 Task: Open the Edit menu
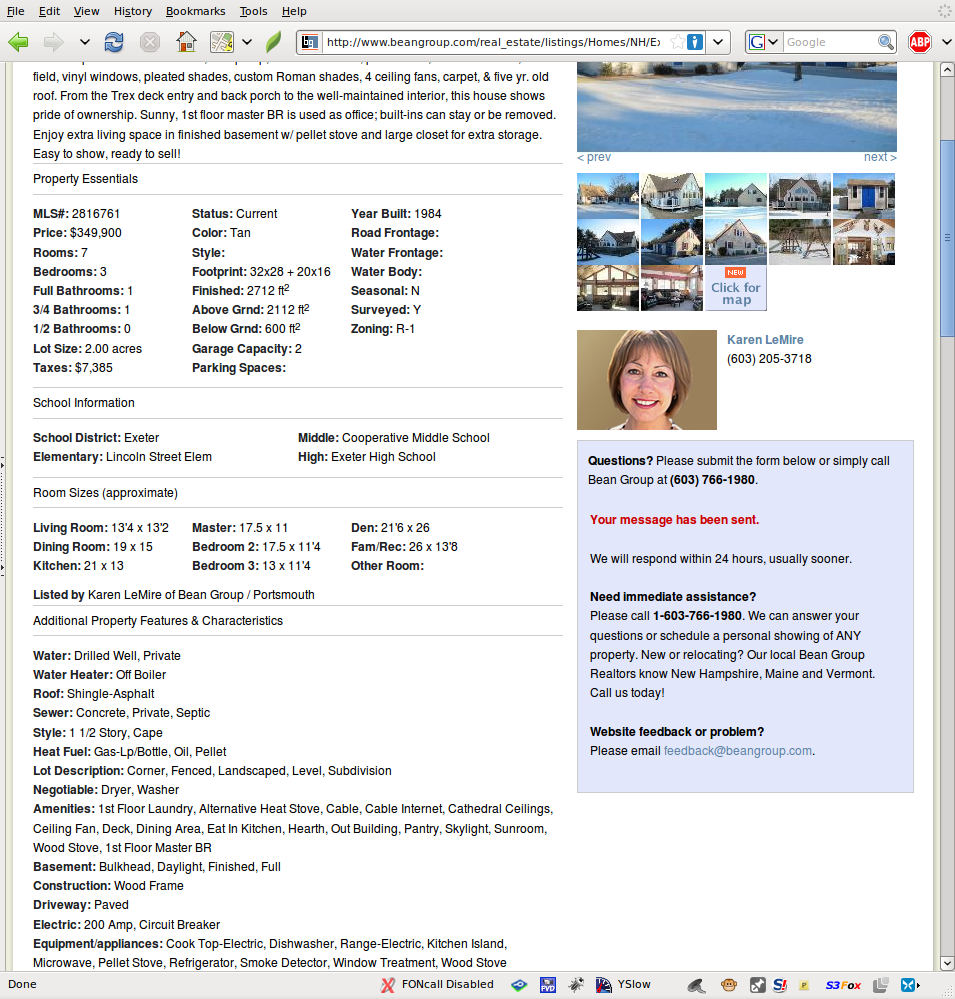tap(49, 11)
